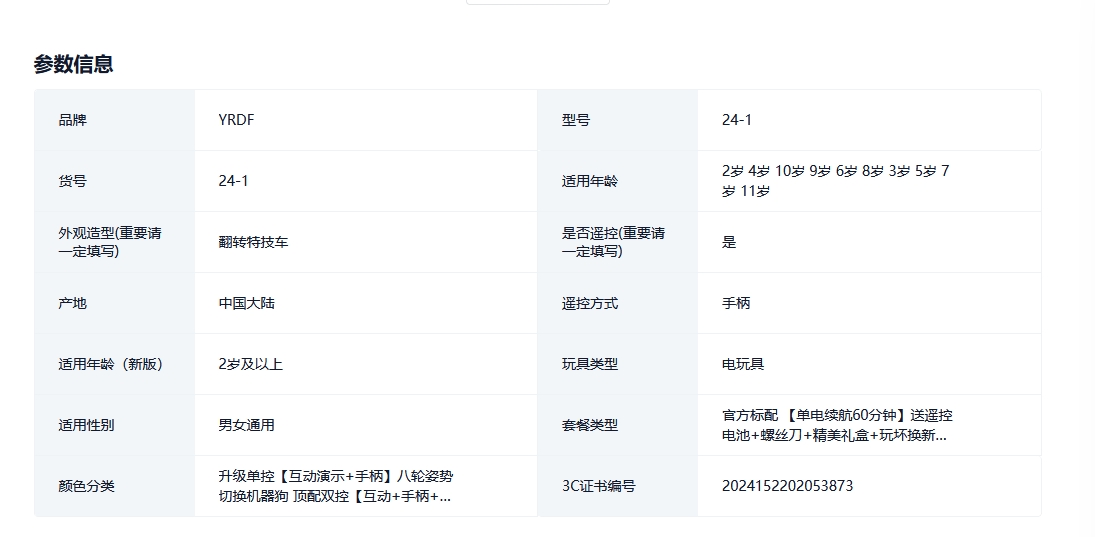Click the 3C certificate number 2024152202053873

click(787, 486)
